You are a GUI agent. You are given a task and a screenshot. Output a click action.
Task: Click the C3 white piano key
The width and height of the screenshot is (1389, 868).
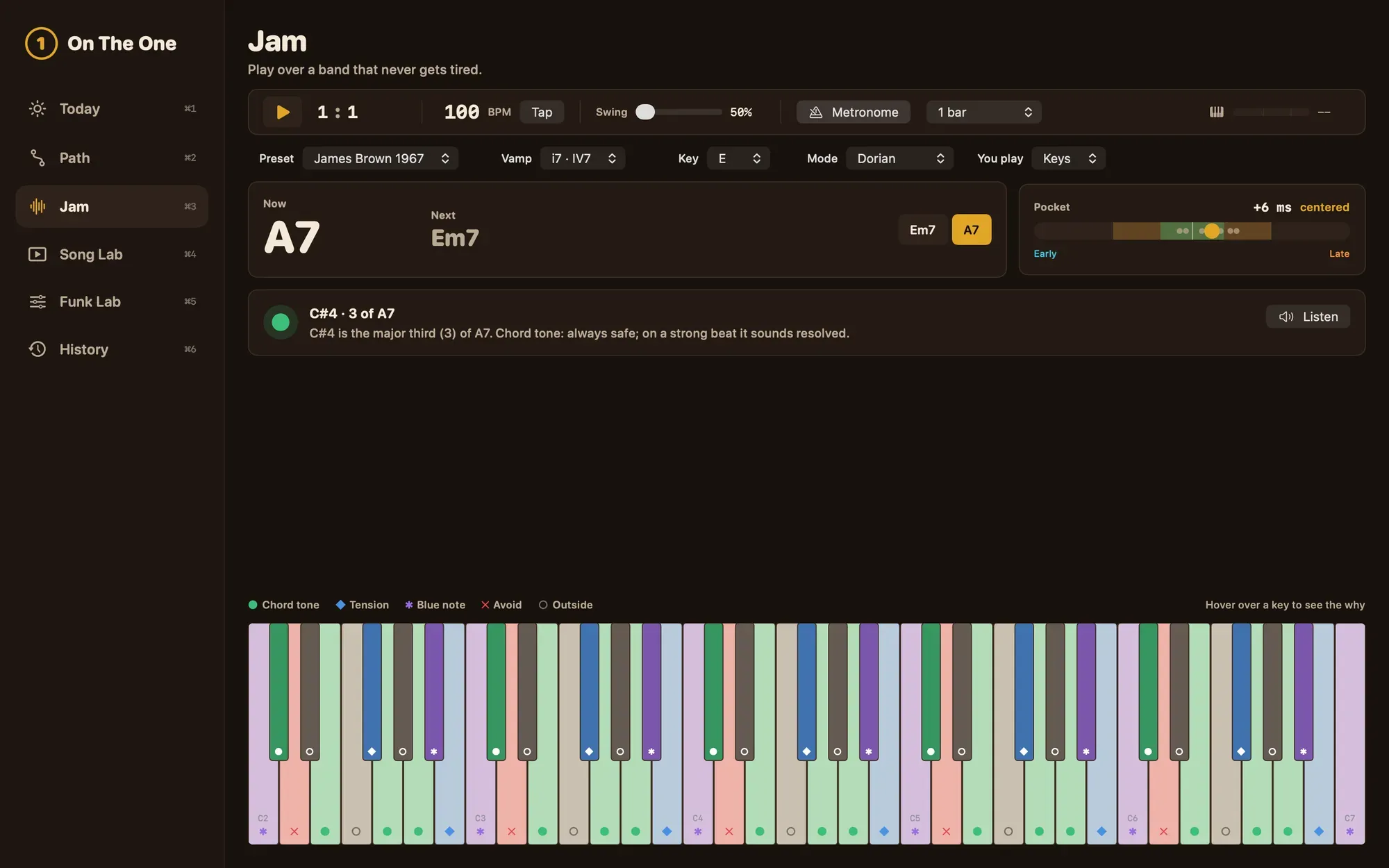pyautogui.click(x=481, y=799)
